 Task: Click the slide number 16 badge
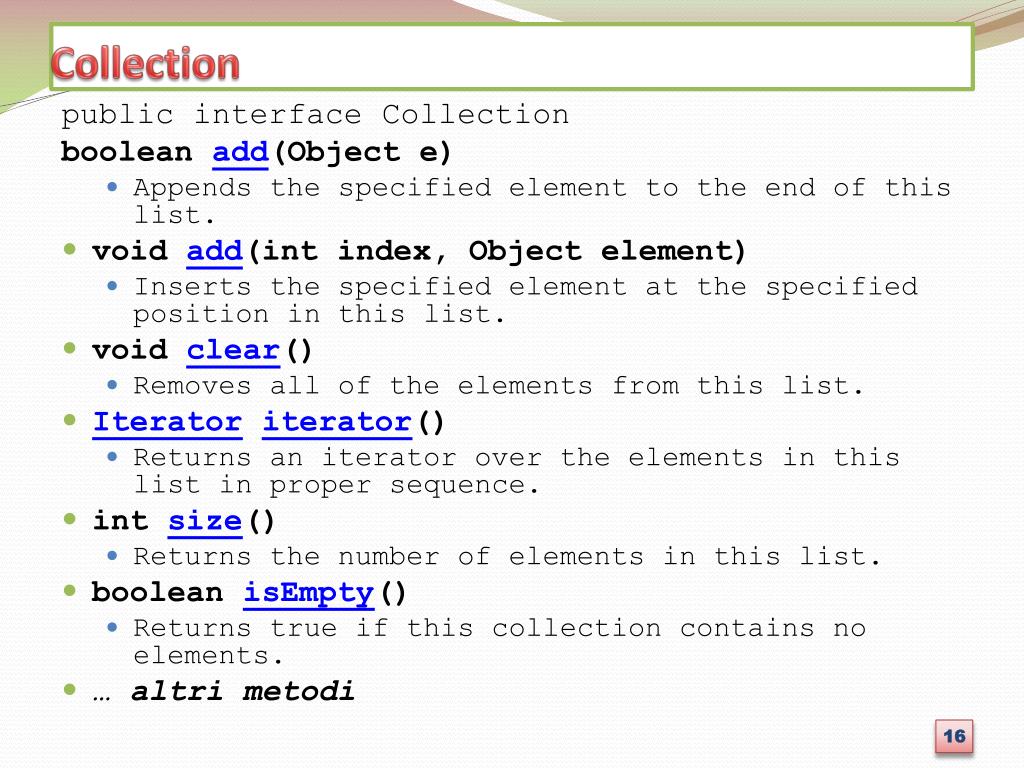(954, 737)
